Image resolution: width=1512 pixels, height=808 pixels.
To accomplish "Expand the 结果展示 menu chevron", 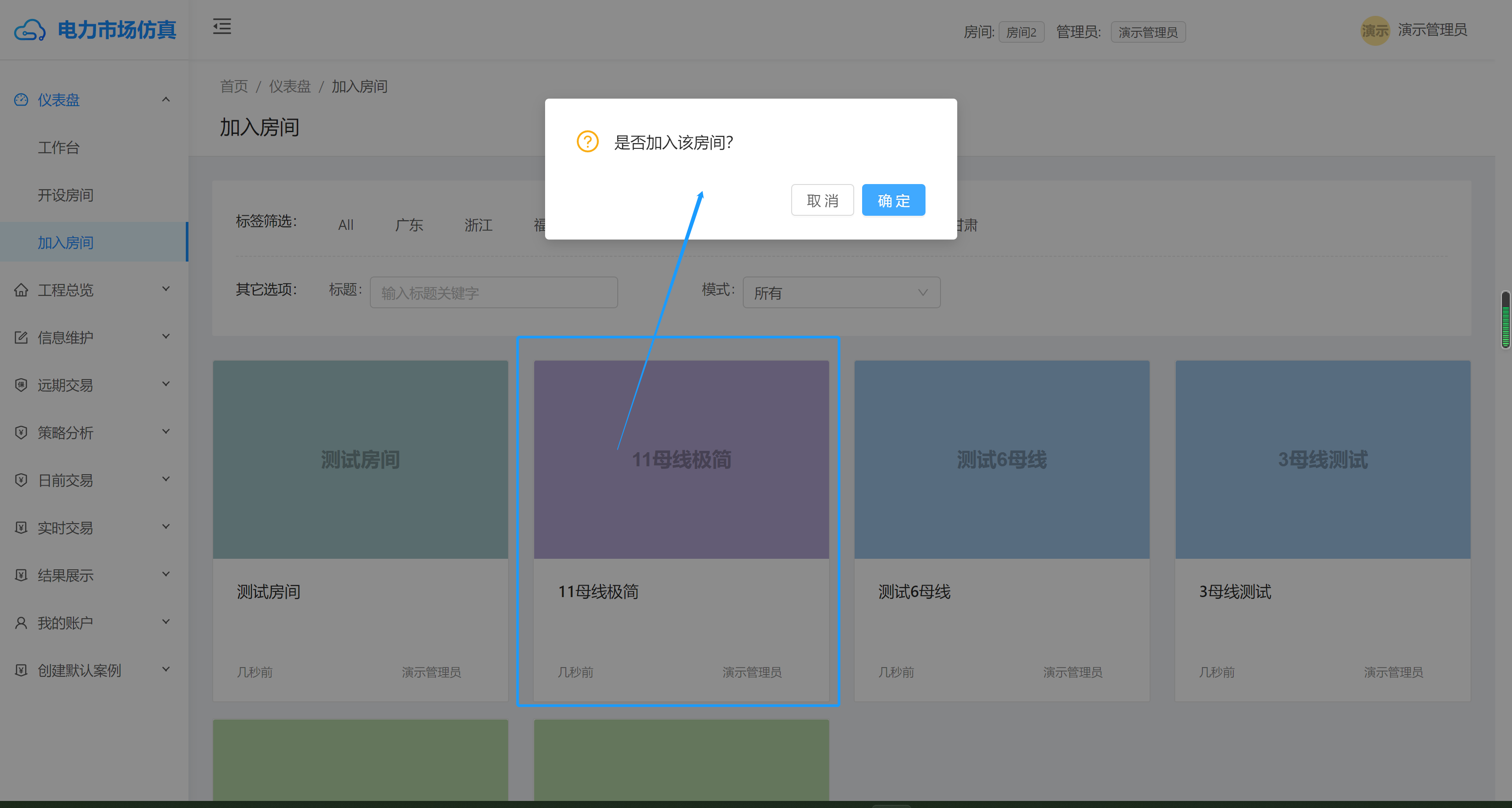I will click(166, 574).
